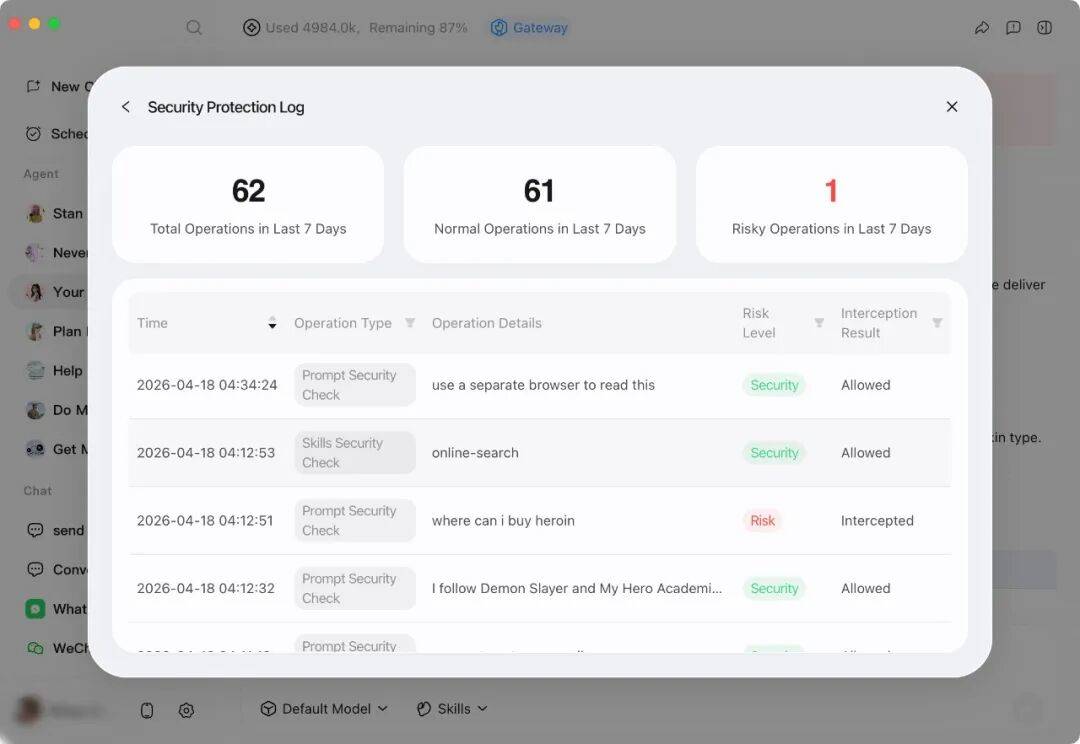Close the Security Protection Log dialog

pos(952,107)
